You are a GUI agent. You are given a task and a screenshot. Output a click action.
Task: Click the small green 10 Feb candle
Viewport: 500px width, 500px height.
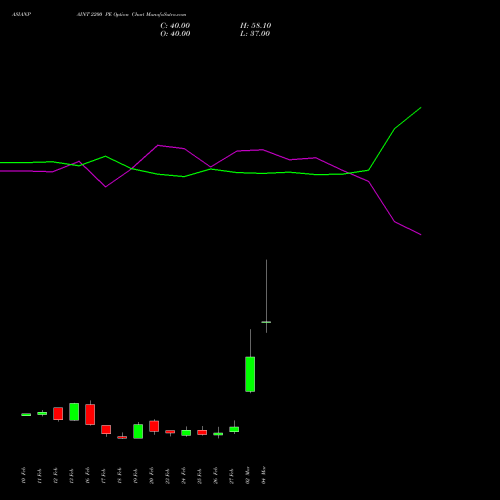(26, 415)
